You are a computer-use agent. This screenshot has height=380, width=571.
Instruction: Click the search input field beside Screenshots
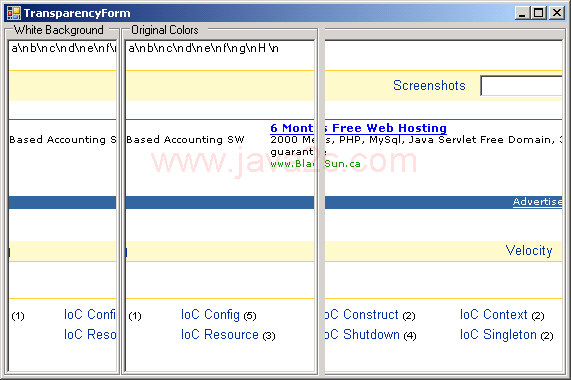click(521, 86)
